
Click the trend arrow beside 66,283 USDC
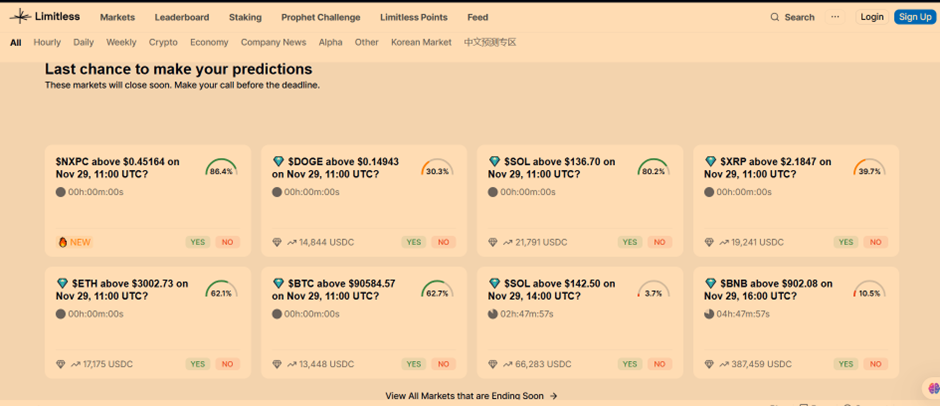(x=508, y=364)
